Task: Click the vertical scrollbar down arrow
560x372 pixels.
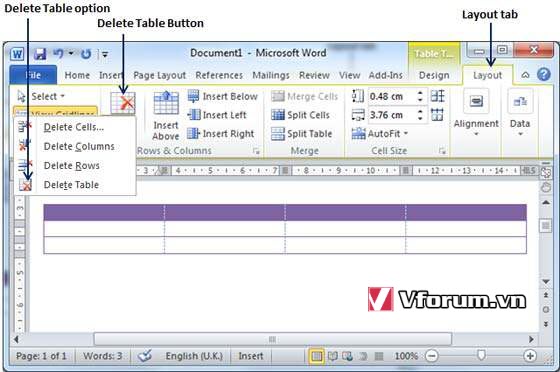Action: click(x=546, y=282)
